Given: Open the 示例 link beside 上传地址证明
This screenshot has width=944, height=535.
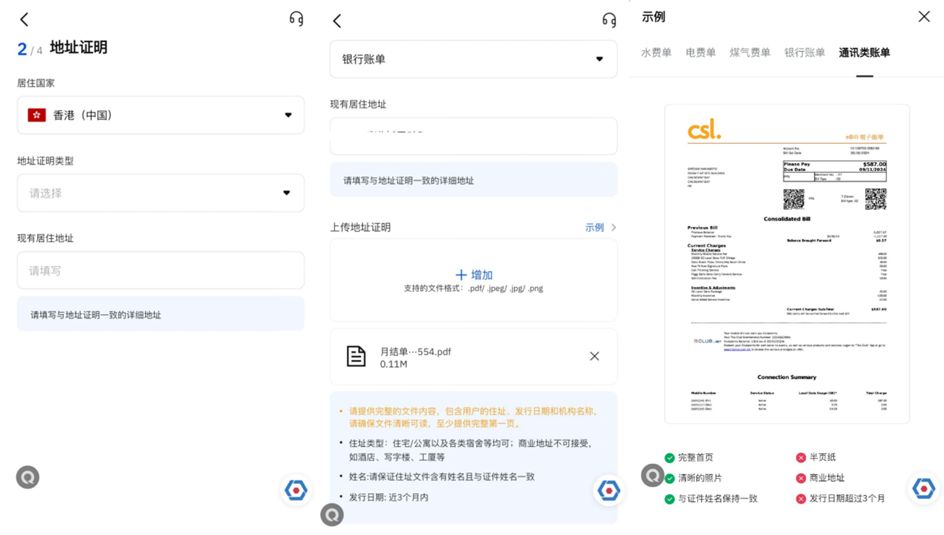Looking at the screenshot, I should click(x=600, y=227).
